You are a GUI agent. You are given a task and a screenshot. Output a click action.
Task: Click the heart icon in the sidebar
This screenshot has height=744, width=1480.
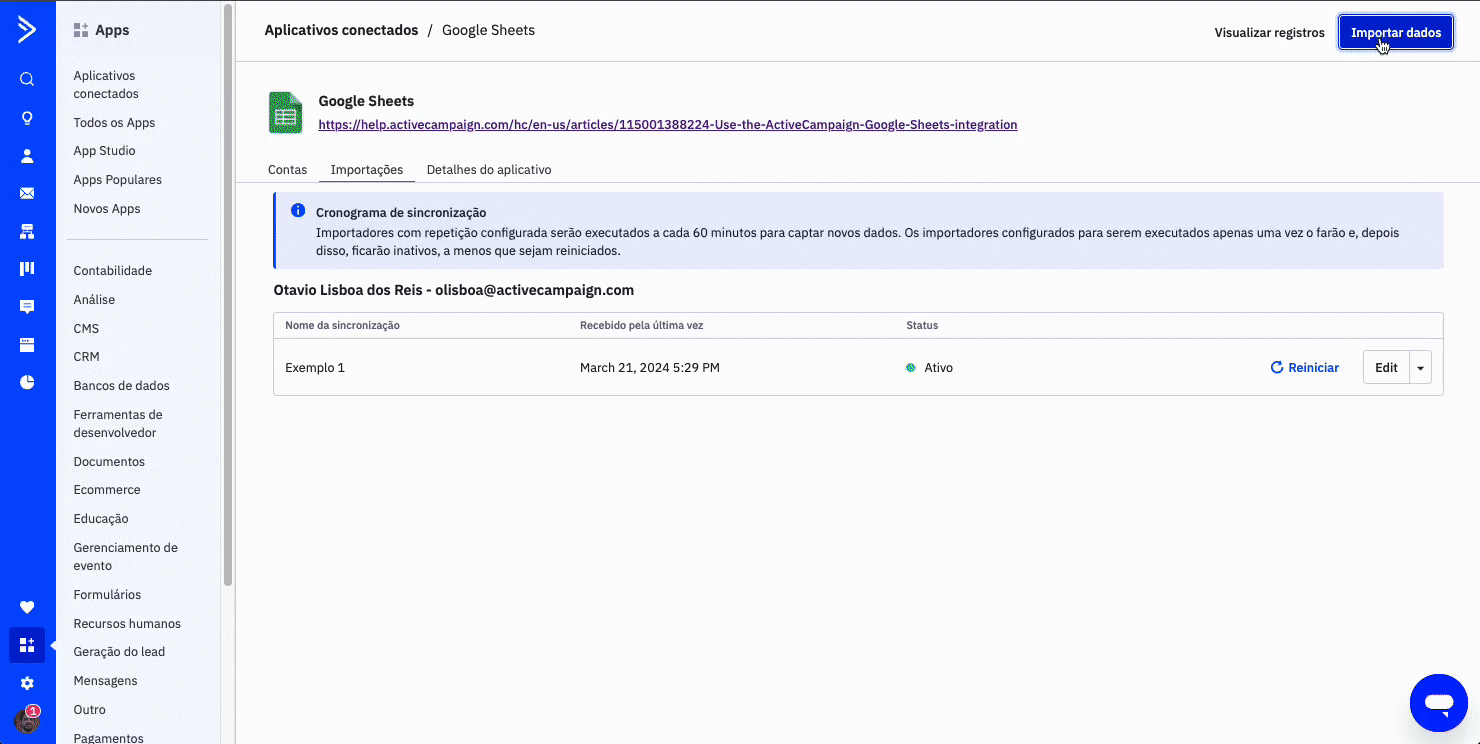[27, 607]
